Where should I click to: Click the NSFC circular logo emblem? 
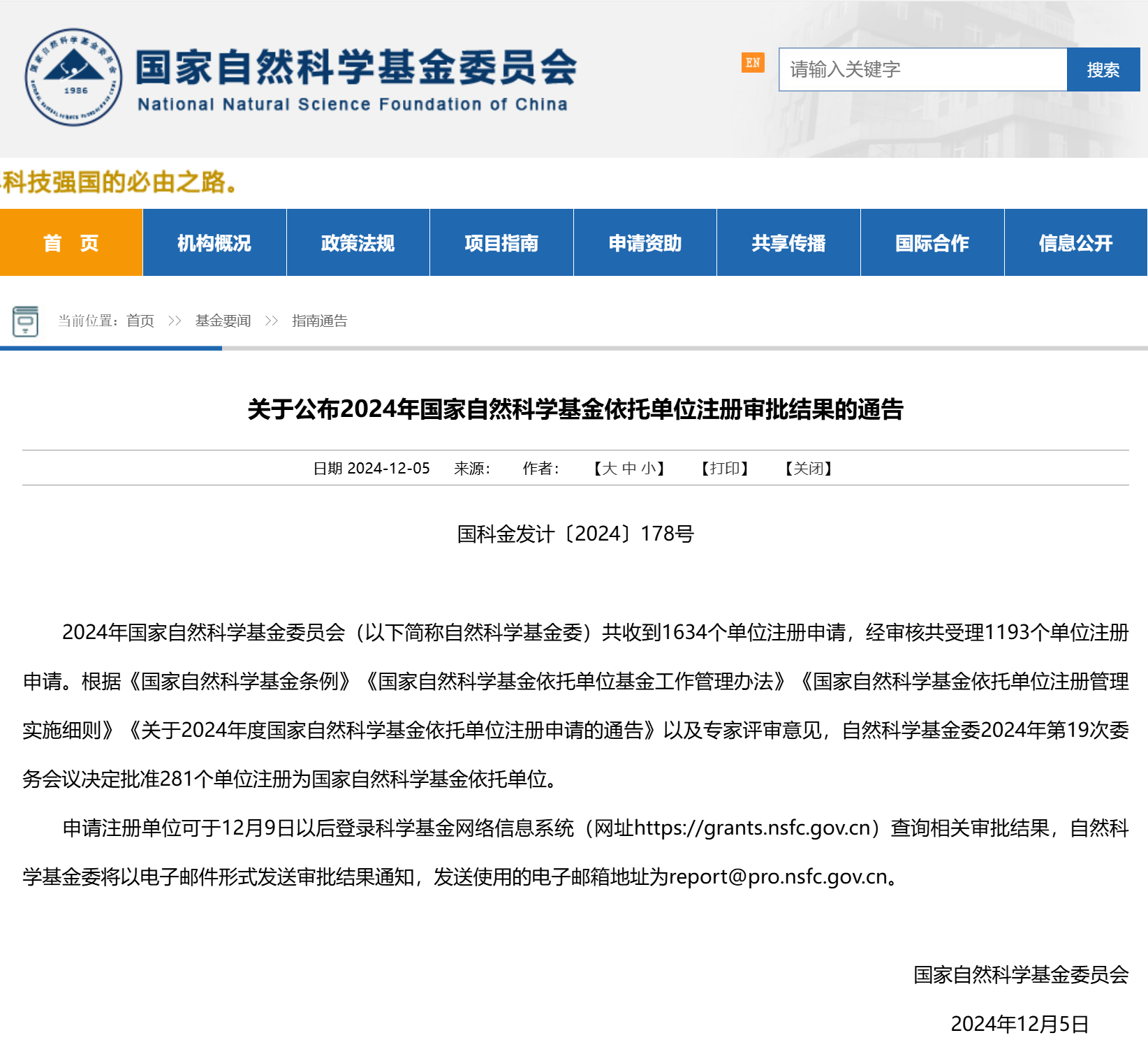click(x=73, y=78)
